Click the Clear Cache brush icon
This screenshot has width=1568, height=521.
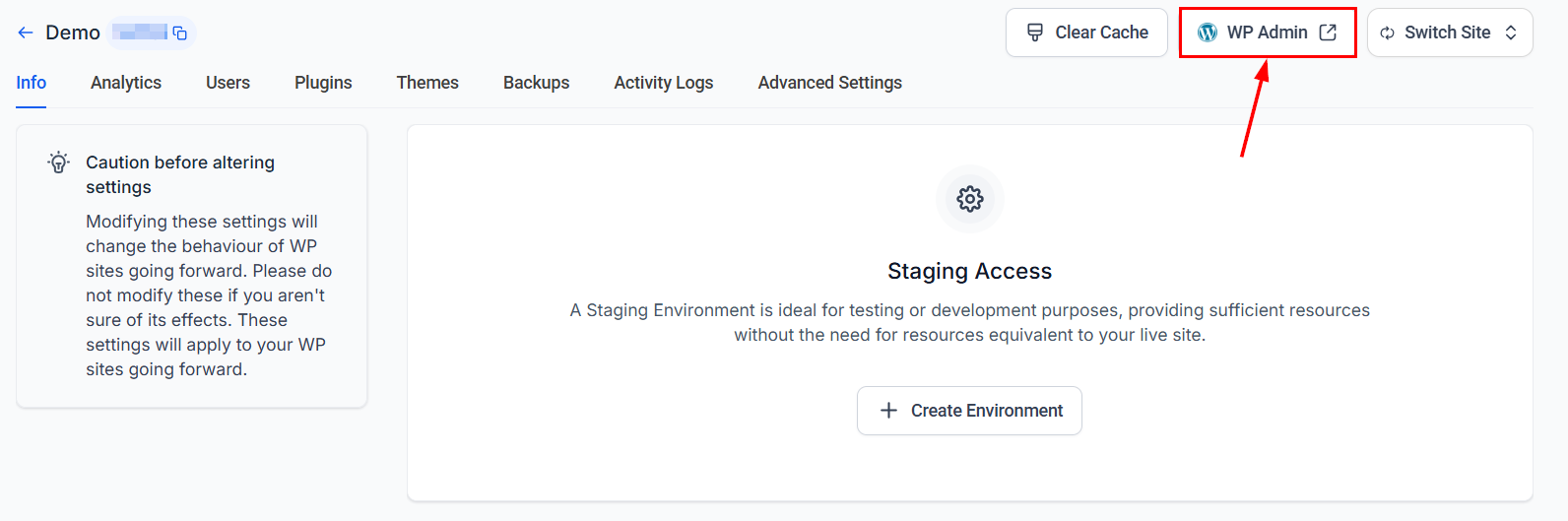pyautogui.click(x=1035, y=33)
